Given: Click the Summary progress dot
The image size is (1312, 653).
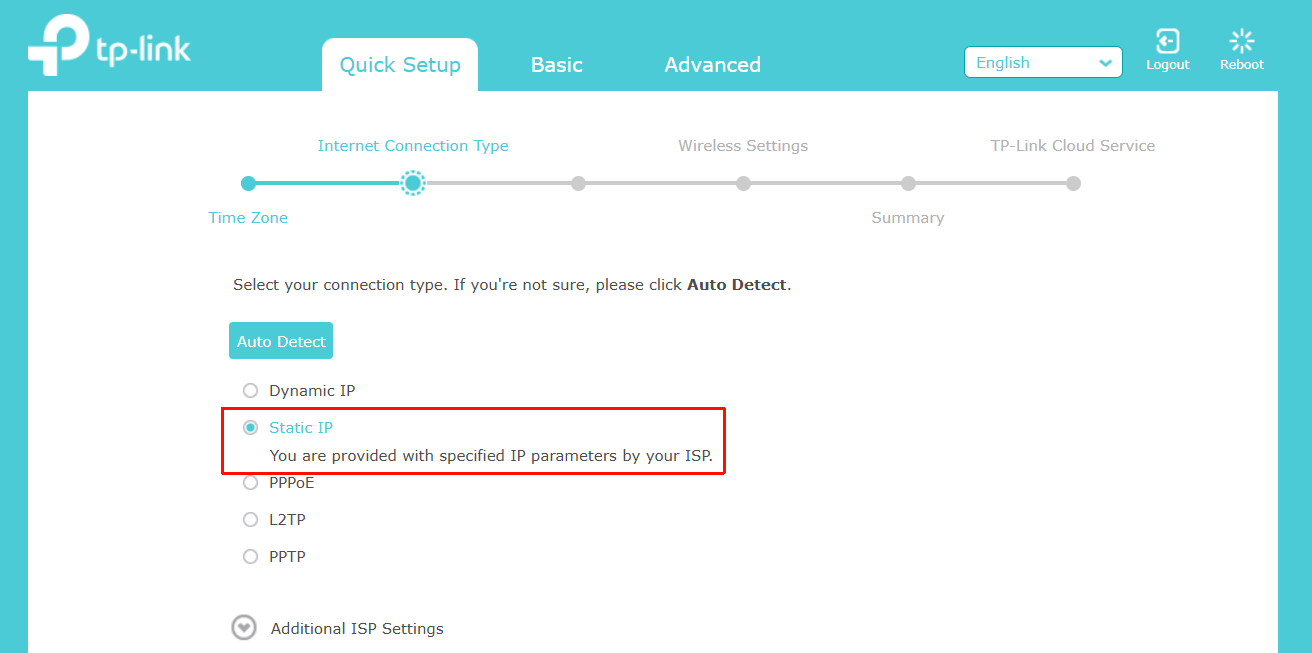Looking at the screenshot, I should click(908, 183).
